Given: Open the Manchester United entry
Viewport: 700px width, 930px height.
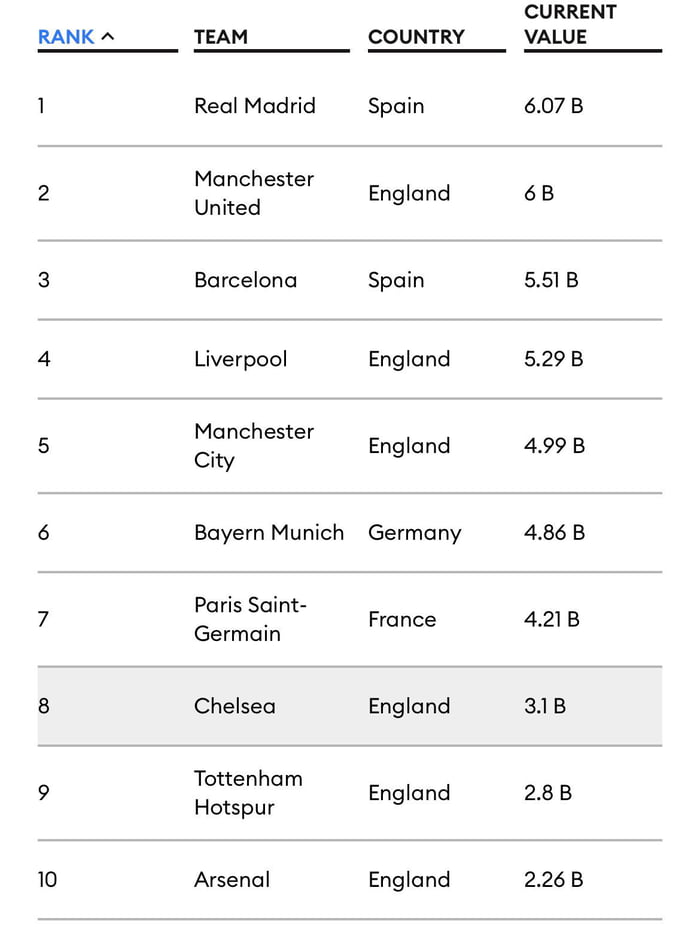Looking at the screenshot, I should [254, 193].
